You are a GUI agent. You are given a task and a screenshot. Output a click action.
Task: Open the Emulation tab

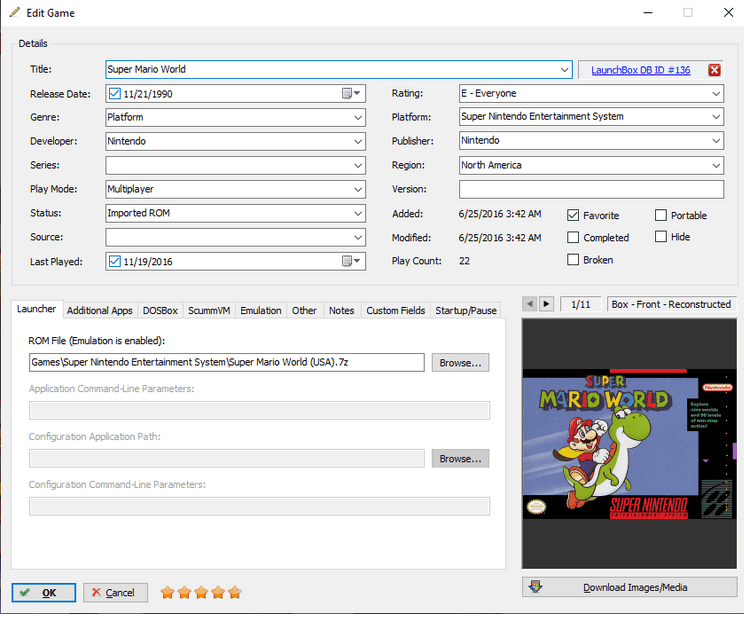[x=260, y=310]
